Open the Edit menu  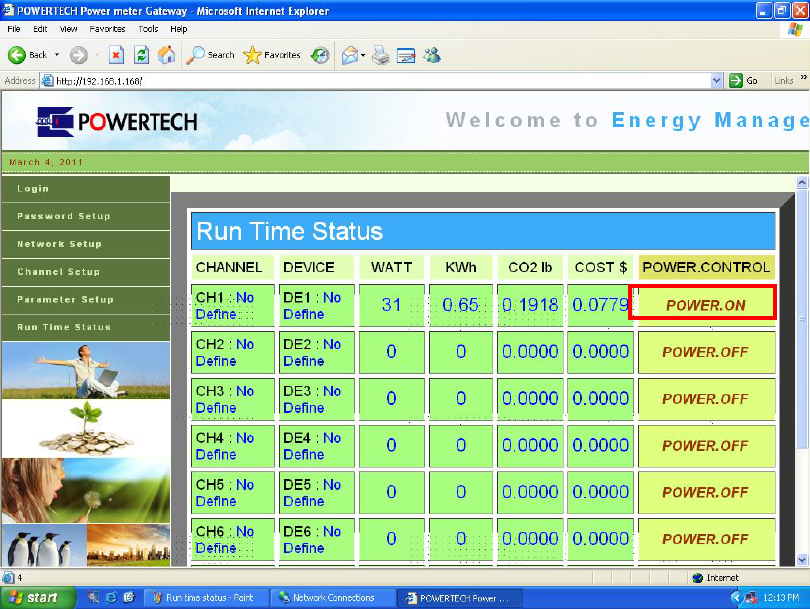click(40, 29)
